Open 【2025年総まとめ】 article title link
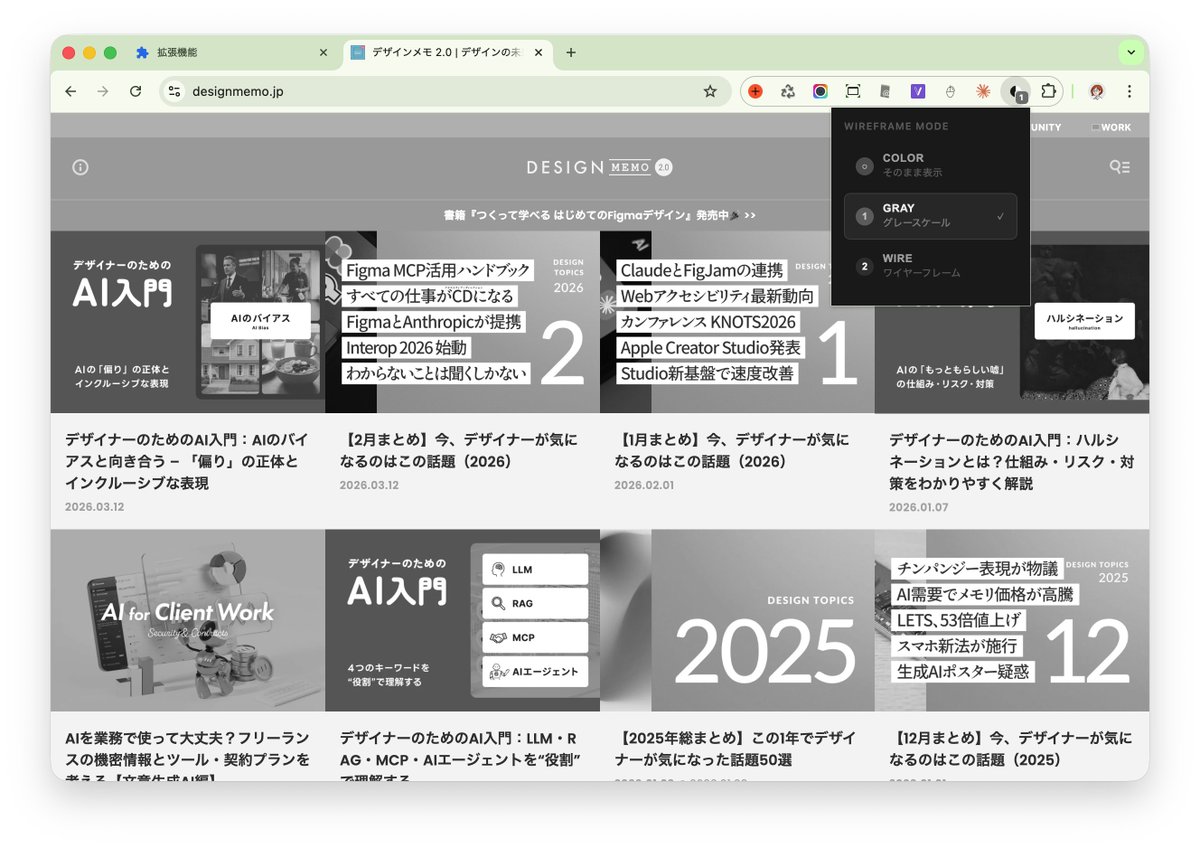Image resolution: width=1200 pixels, height=848 pixels. click(734, 749)
